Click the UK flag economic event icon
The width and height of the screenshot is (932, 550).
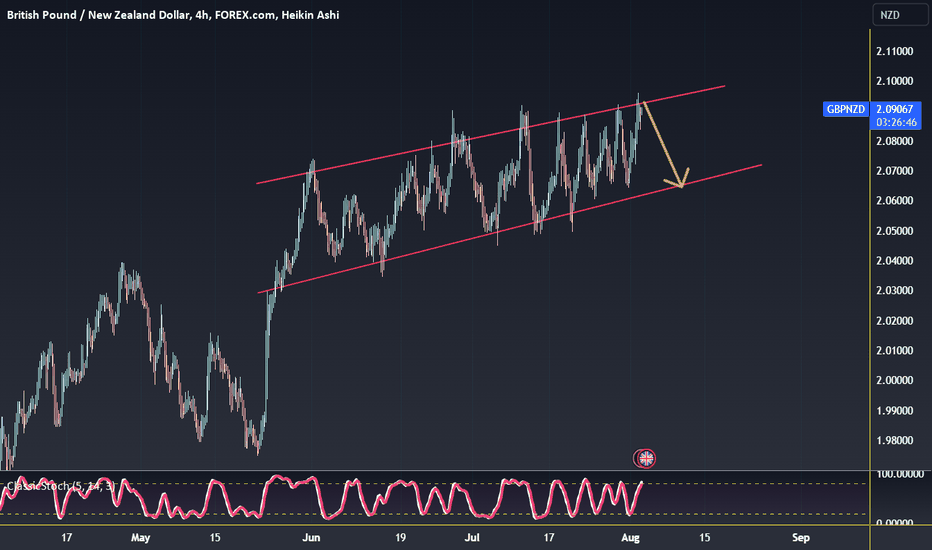tap(646, 458)
